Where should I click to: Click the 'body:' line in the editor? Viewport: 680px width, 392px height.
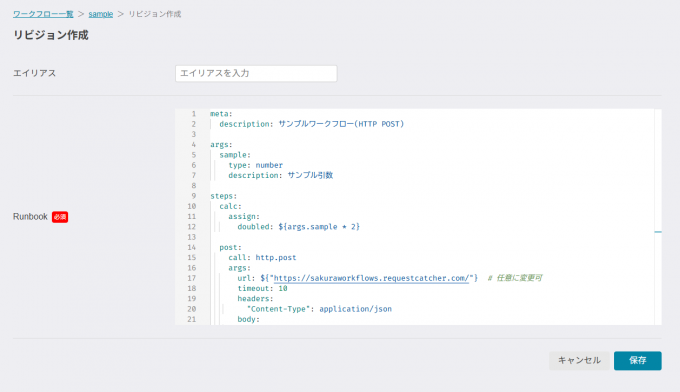pos(248,319)
